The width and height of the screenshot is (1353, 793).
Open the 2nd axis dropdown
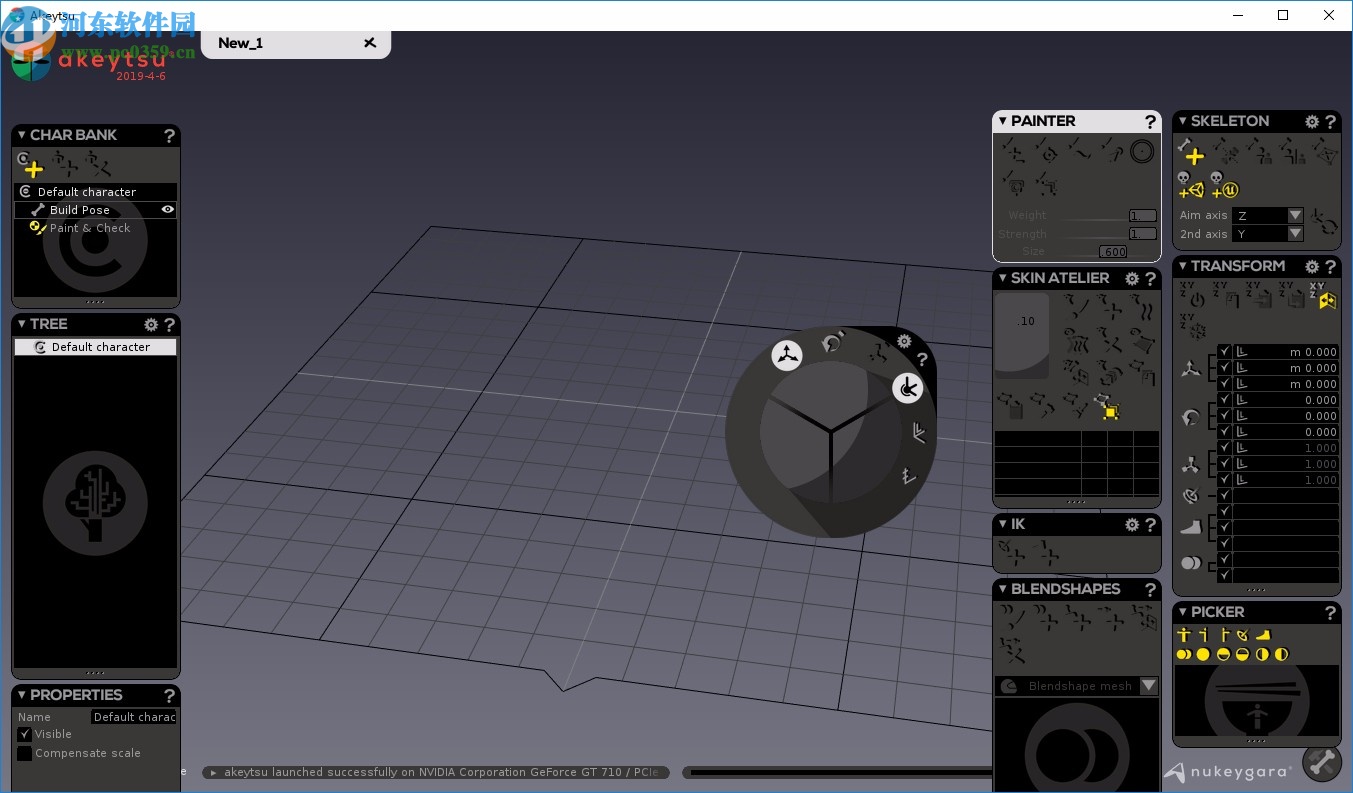[1295, 234]
